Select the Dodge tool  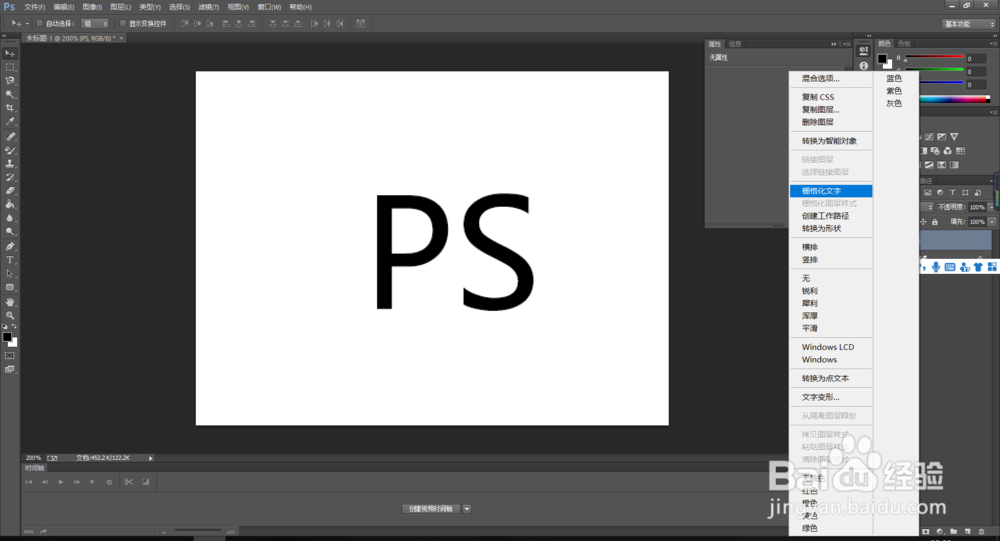pos(10,232)
